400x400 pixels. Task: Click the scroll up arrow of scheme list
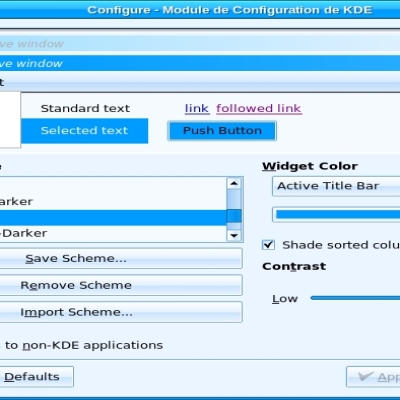234,183
